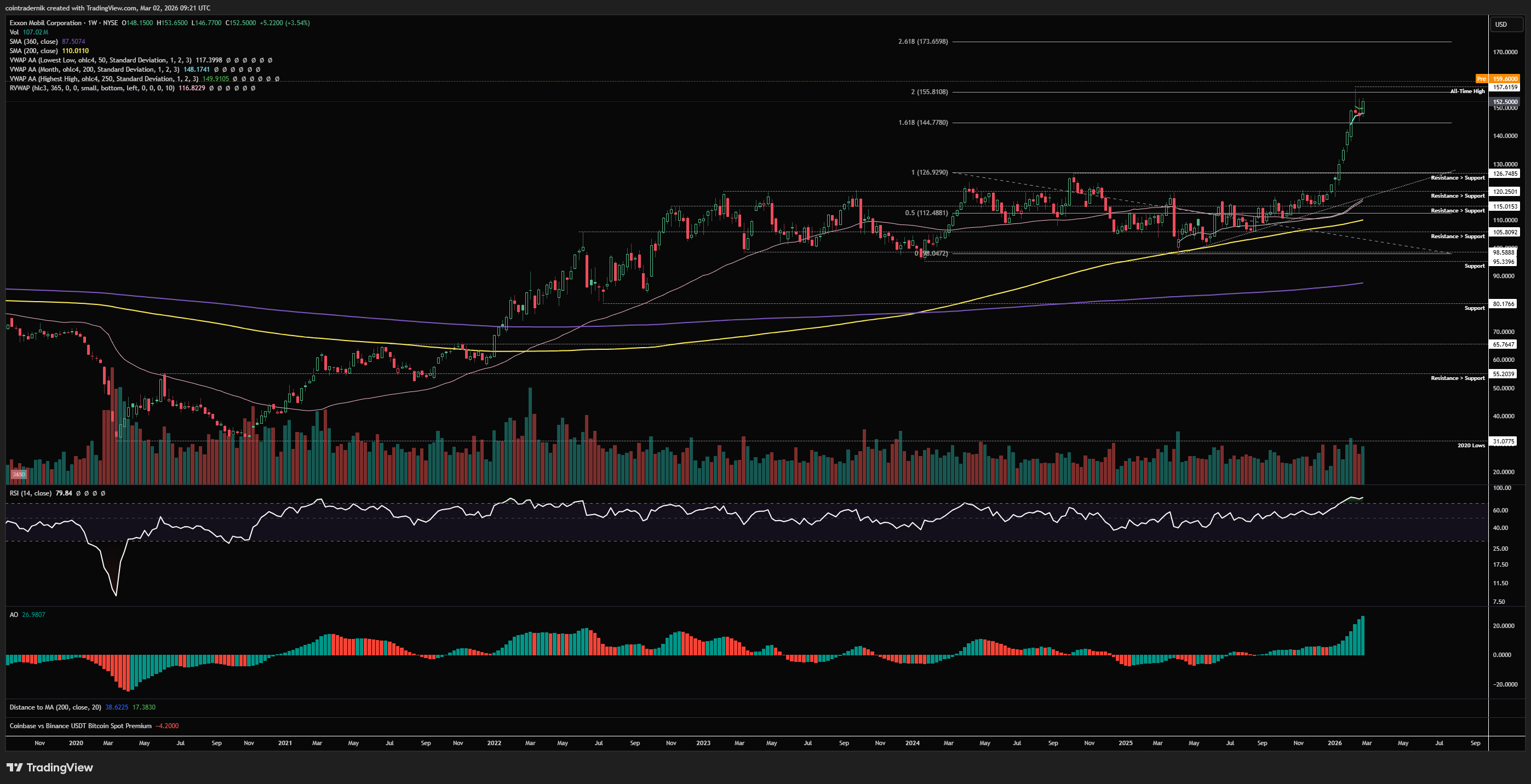Click the All-Time High line label
The width and height of the screenshot is (1531, 784).
tap(1467, 91)
